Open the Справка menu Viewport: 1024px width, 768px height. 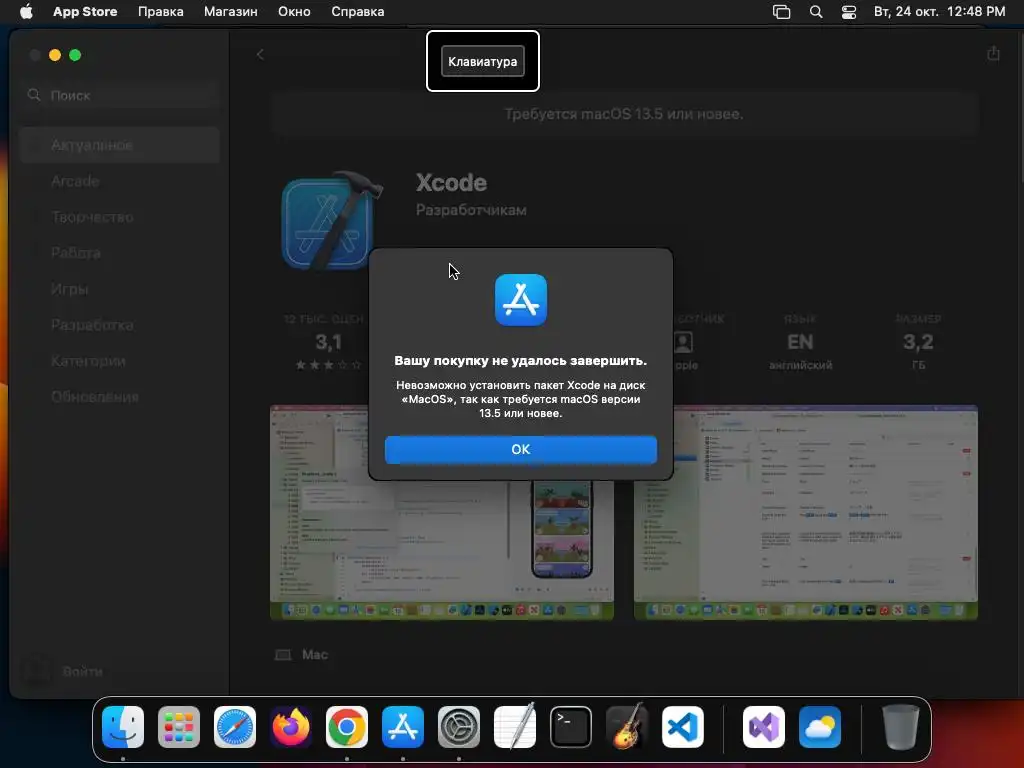coord(357,12)
